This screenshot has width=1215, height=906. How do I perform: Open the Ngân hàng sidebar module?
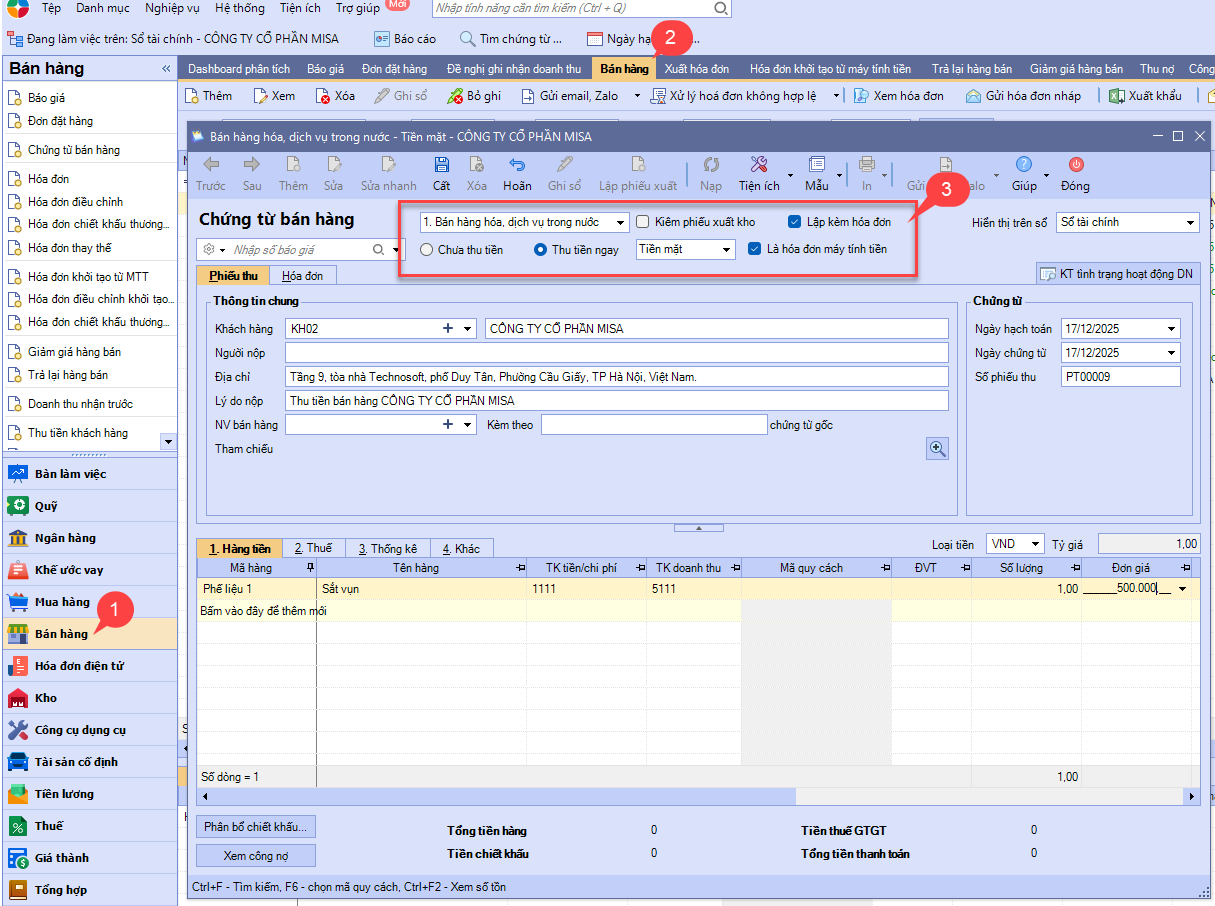[65, 538]
